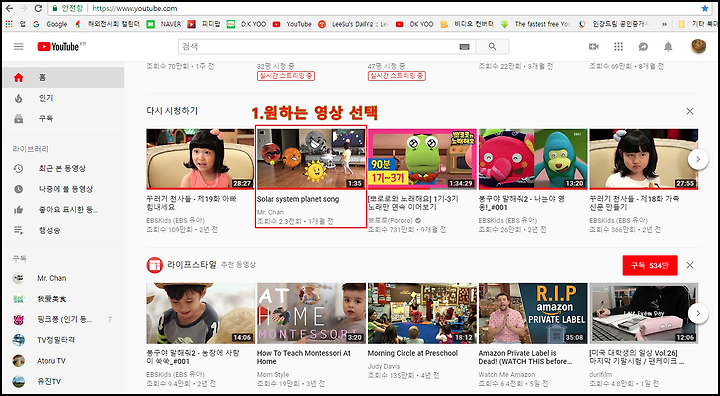This screenshot has width=720, height=396.
Task: Play Solar system planet song thumbnail
Action: tap(311, 159)
